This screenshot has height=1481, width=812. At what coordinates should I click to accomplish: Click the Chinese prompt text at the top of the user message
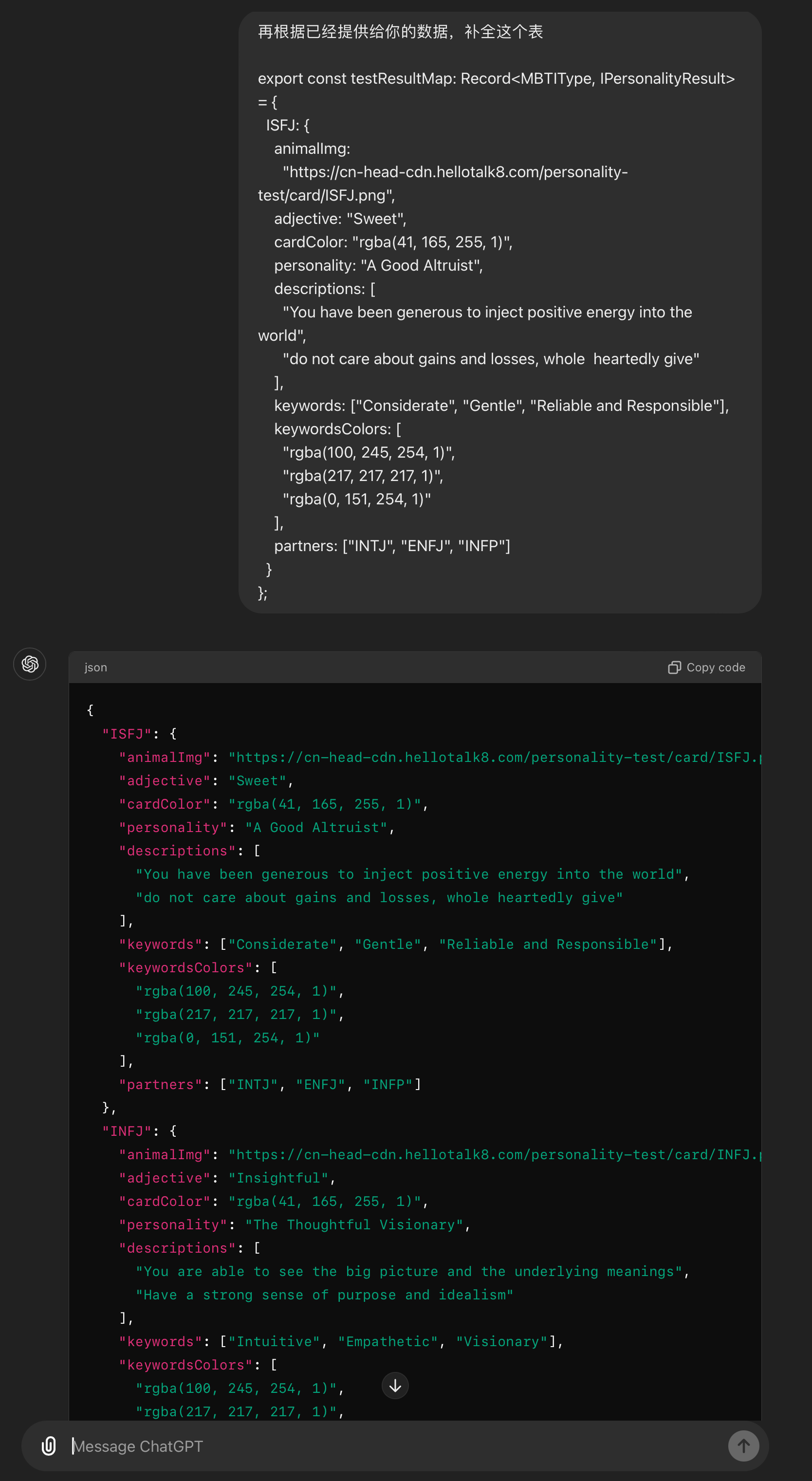pyautogui.click(x=400, y=32)
